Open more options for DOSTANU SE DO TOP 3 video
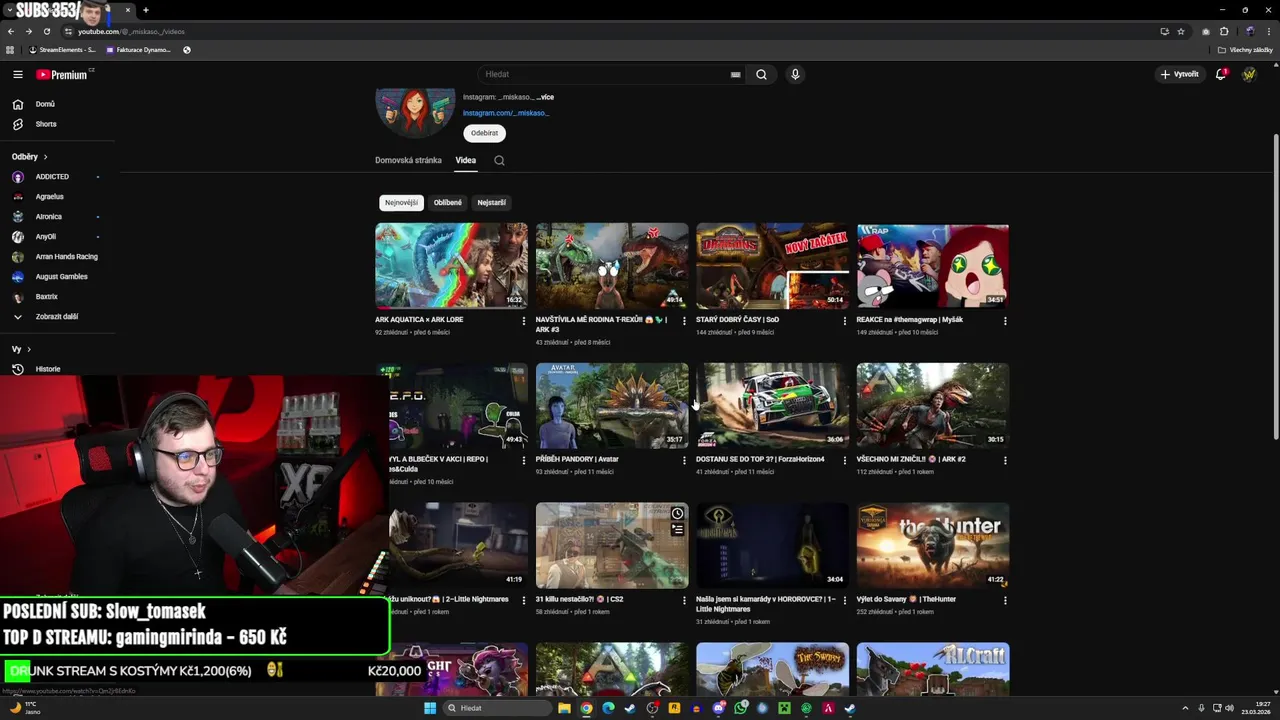The width and height of the screenshot is (1280, 720). 845,461
